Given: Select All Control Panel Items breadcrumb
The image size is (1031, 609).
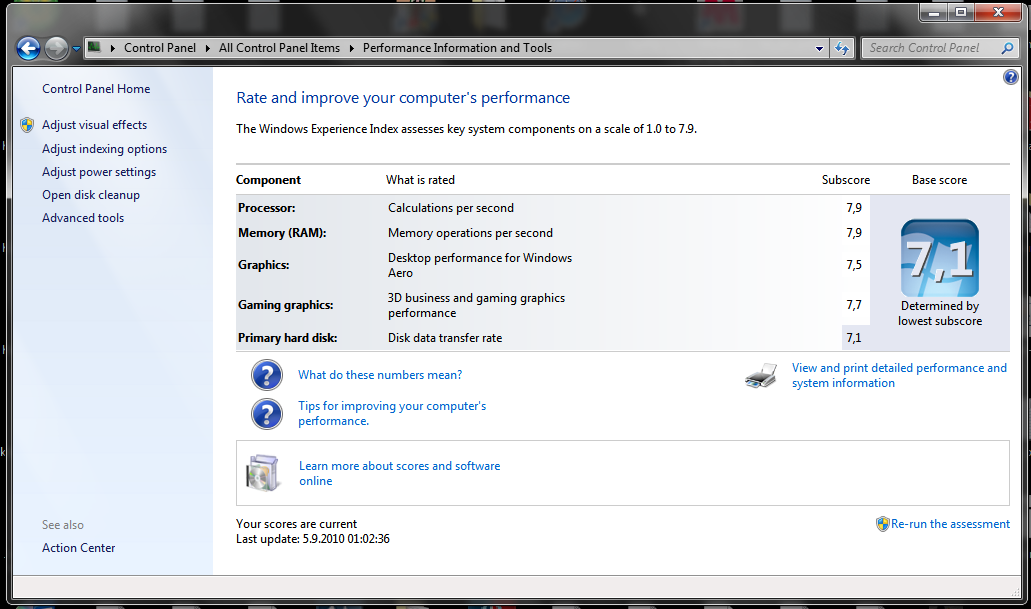Looking at the screenshot, I should (279, 48).
